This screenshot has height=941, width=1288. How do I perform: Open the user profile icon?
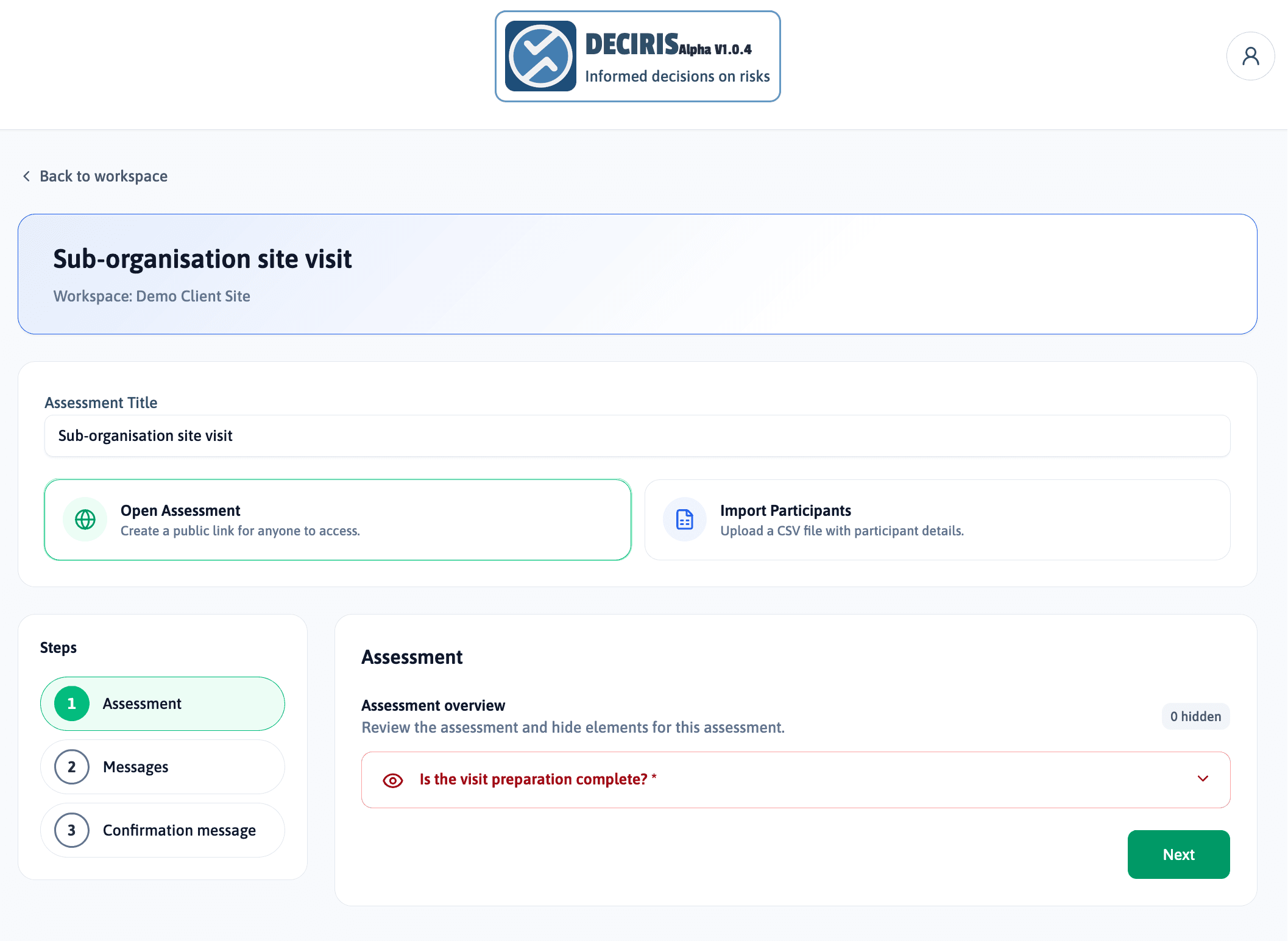pos(1250,56)
